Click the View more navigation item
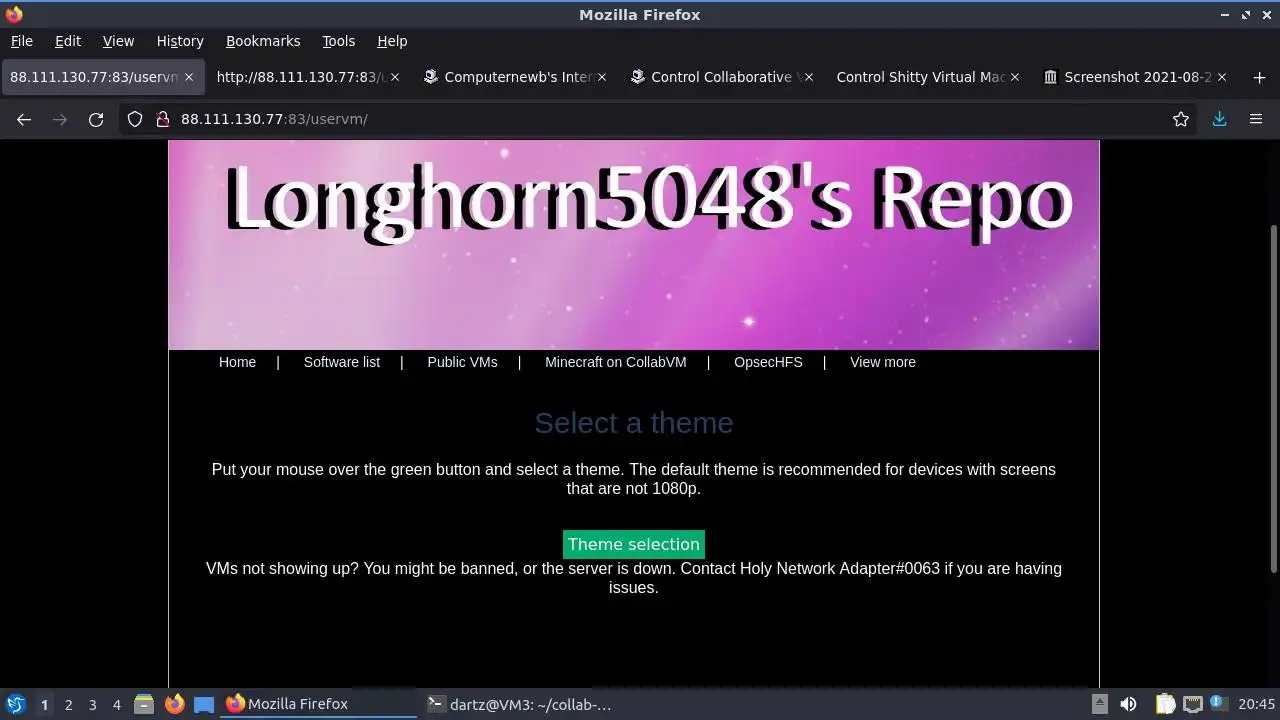This screenshot has width=1280, height=720. pos(883,362)
